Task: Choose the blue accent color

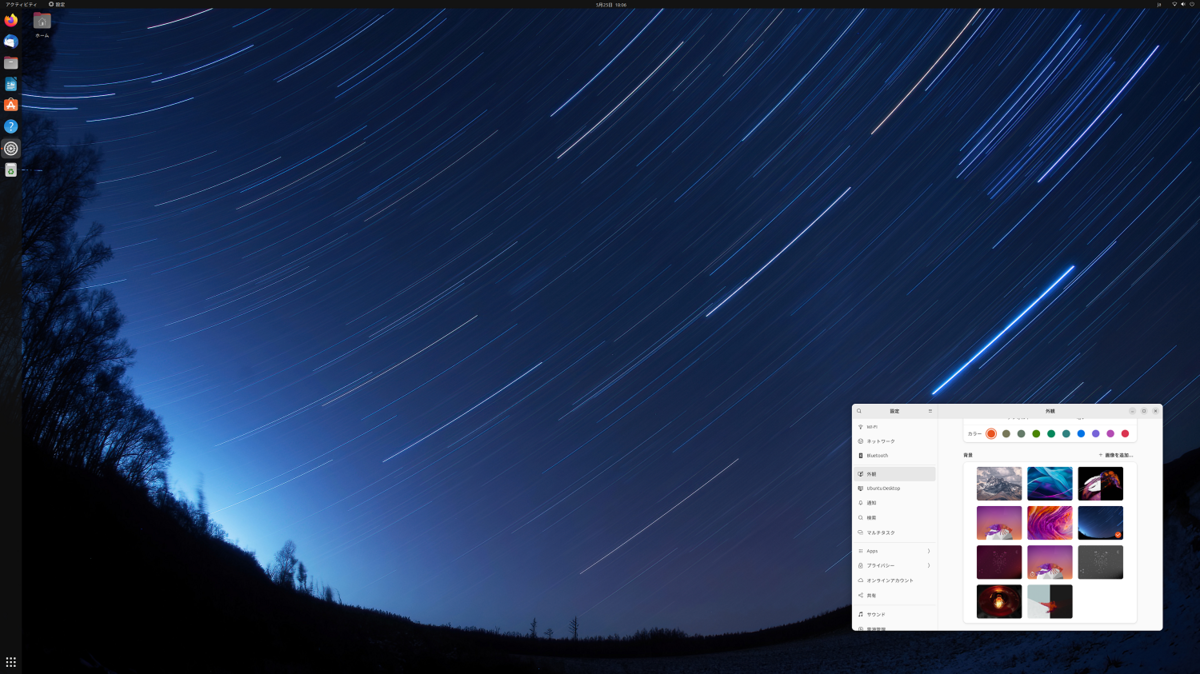Action: click(x=1081, y=434)
